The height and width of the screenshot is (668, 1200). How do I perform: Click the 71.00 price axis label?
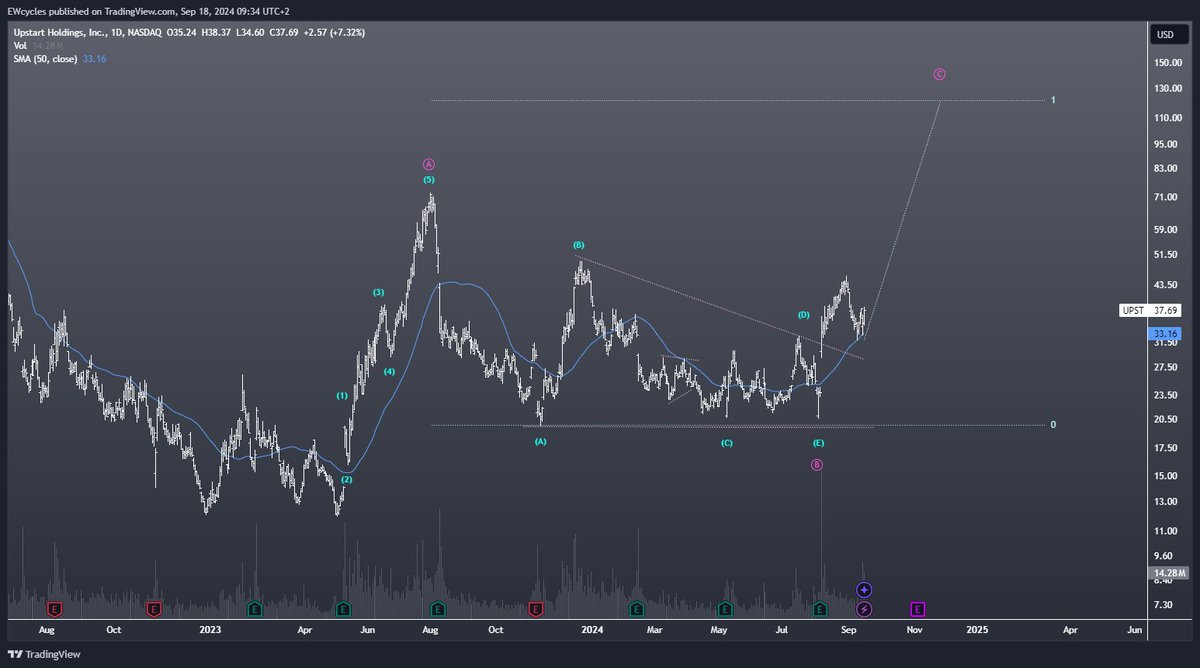[1166, 197]
